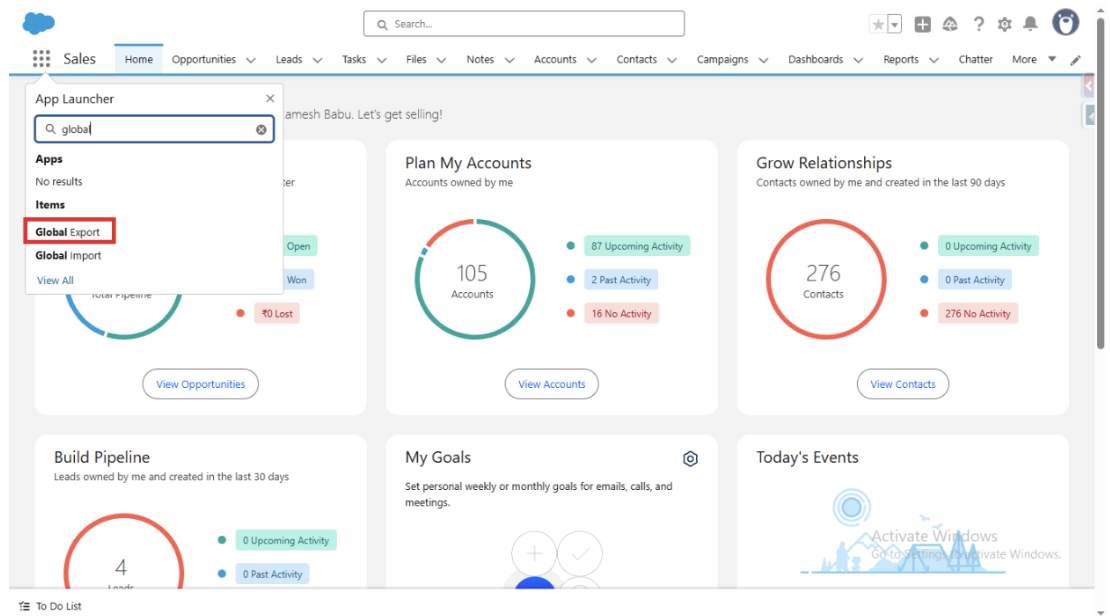1110x616 pixels.
Task: Open the Help question mark icon
Action: (x=978, y=24)
